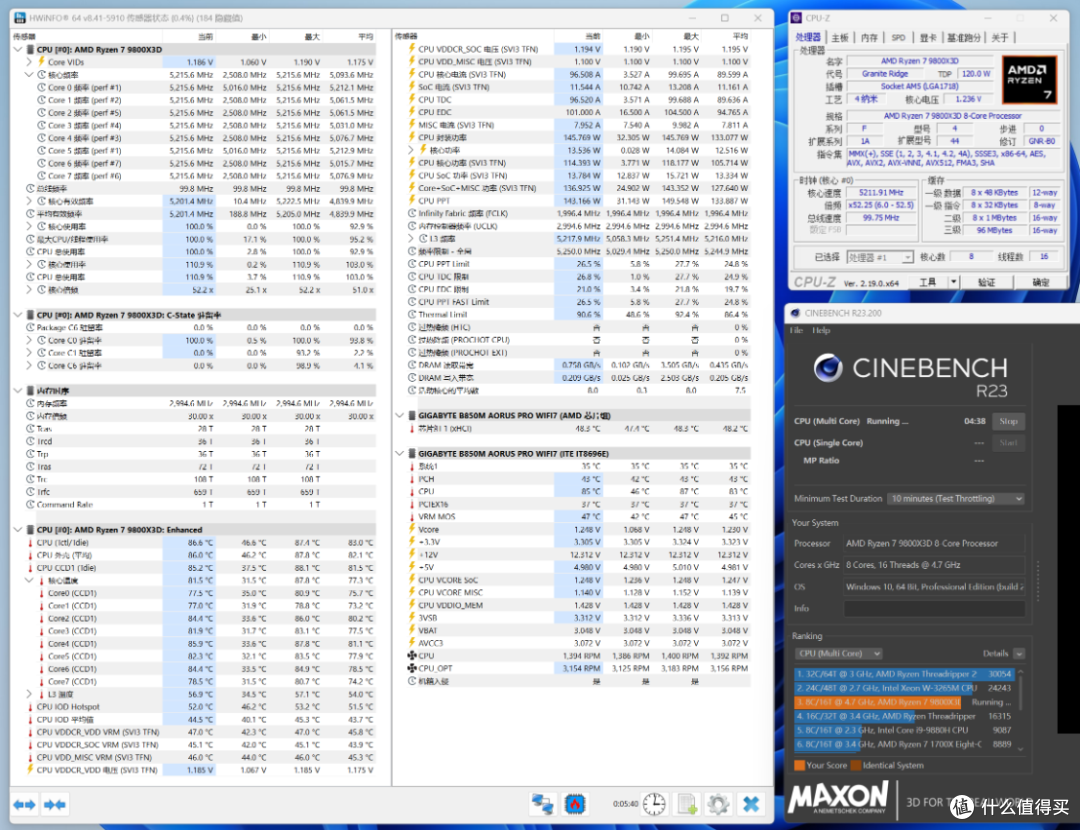Start HWiNFO logging with the sheet-plus icon
The image size is (1080, 830).
tap(687, 804)
